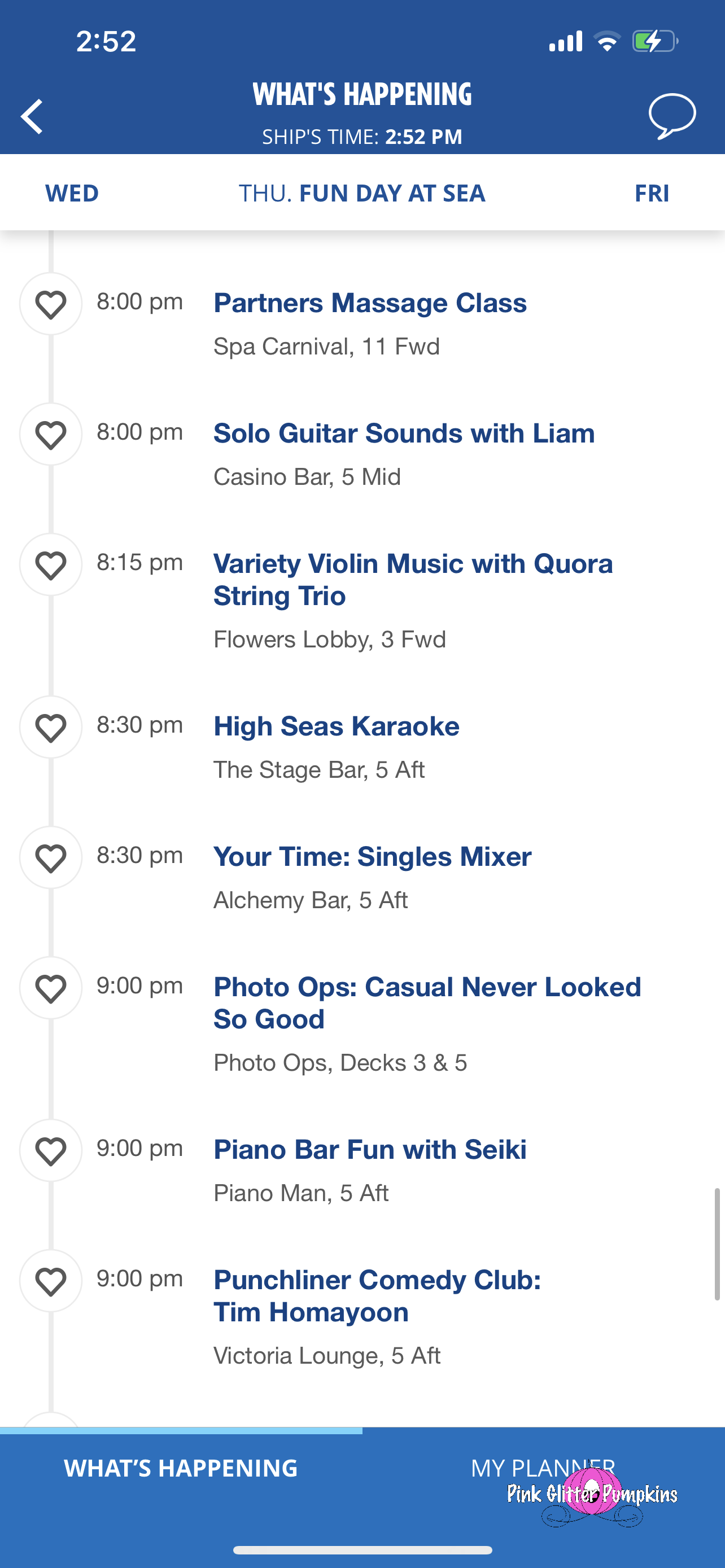Toggle heart for Solo Guitar Sounds with Liam
Image resolution: width=725 pixels, height=1568 pixels.
(x=50, y=434)
